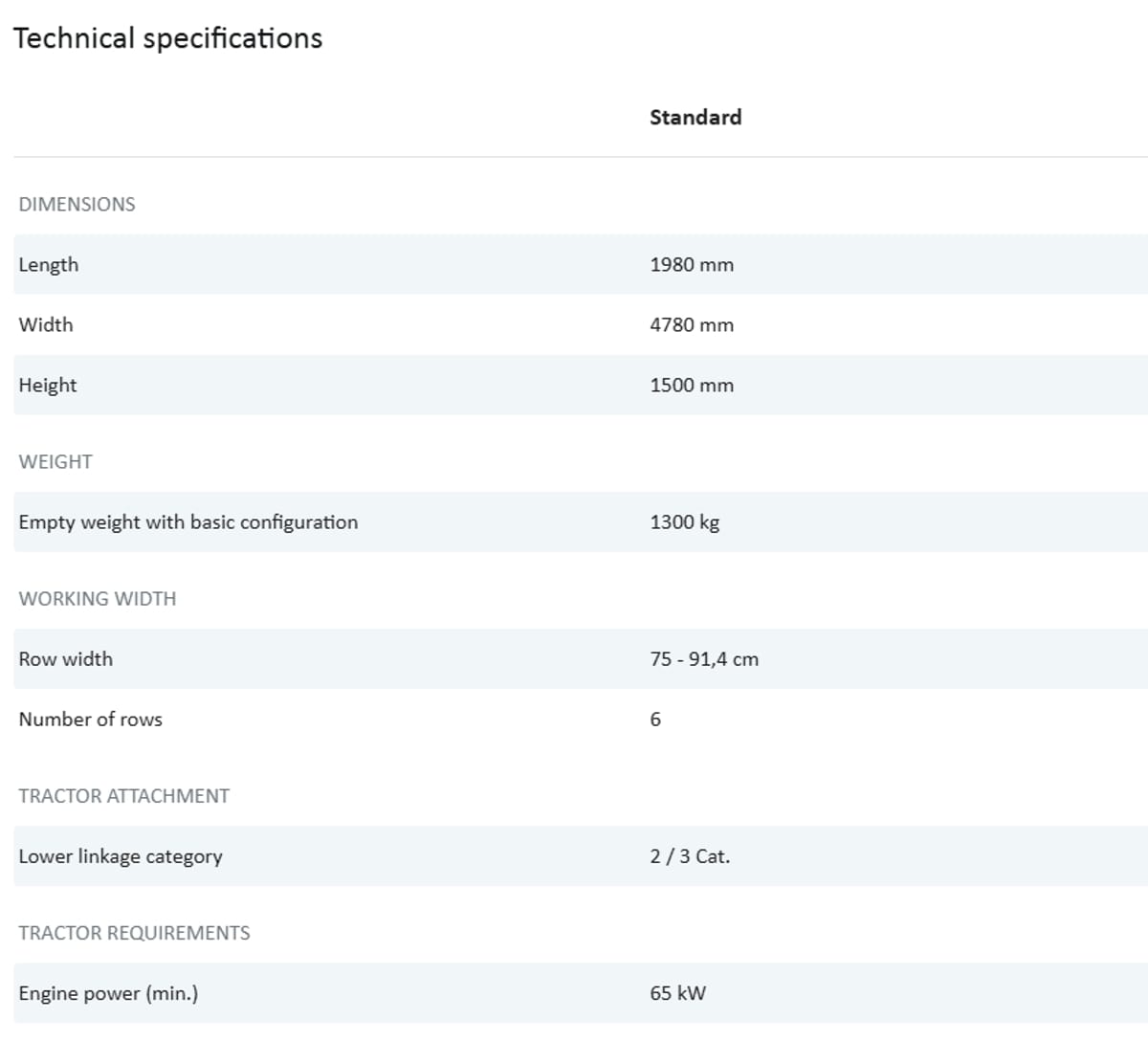Click the 2 / 3 Cat. value
This screenshot has width=1148, height=1041.
click(x=689, y=855)
